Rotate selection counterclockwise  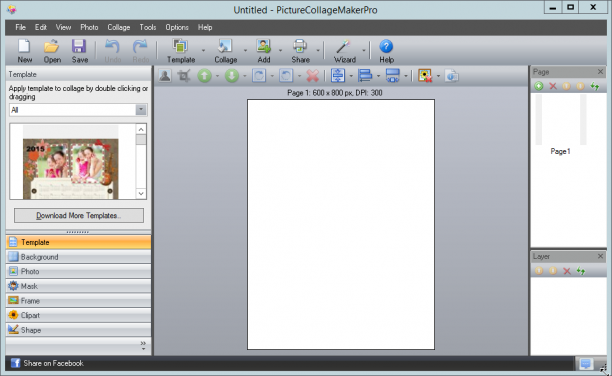[x=286, y=75]
